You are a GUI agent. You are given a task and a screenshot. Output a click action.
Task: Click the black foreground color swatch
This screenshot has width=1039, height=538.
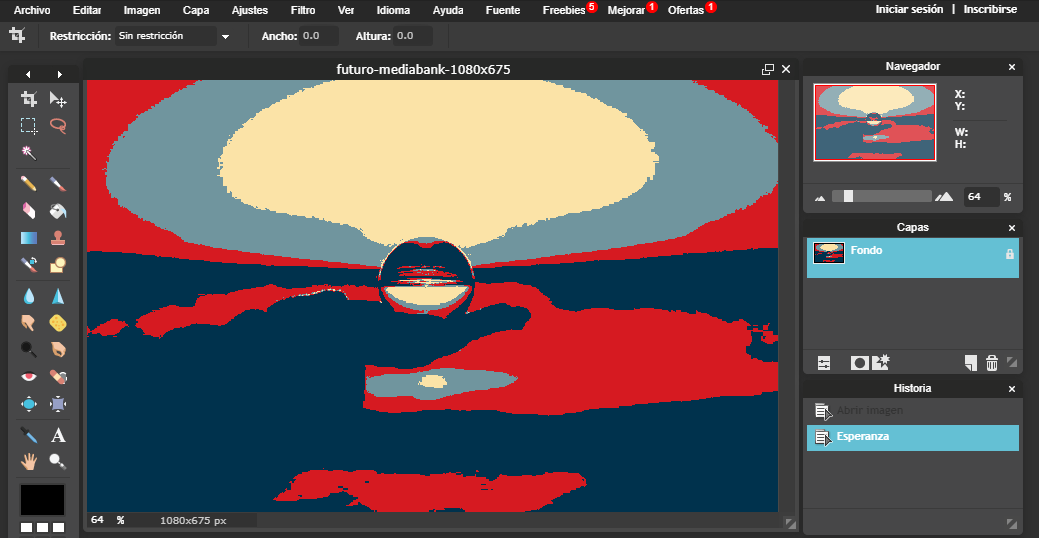pos(42,500)
